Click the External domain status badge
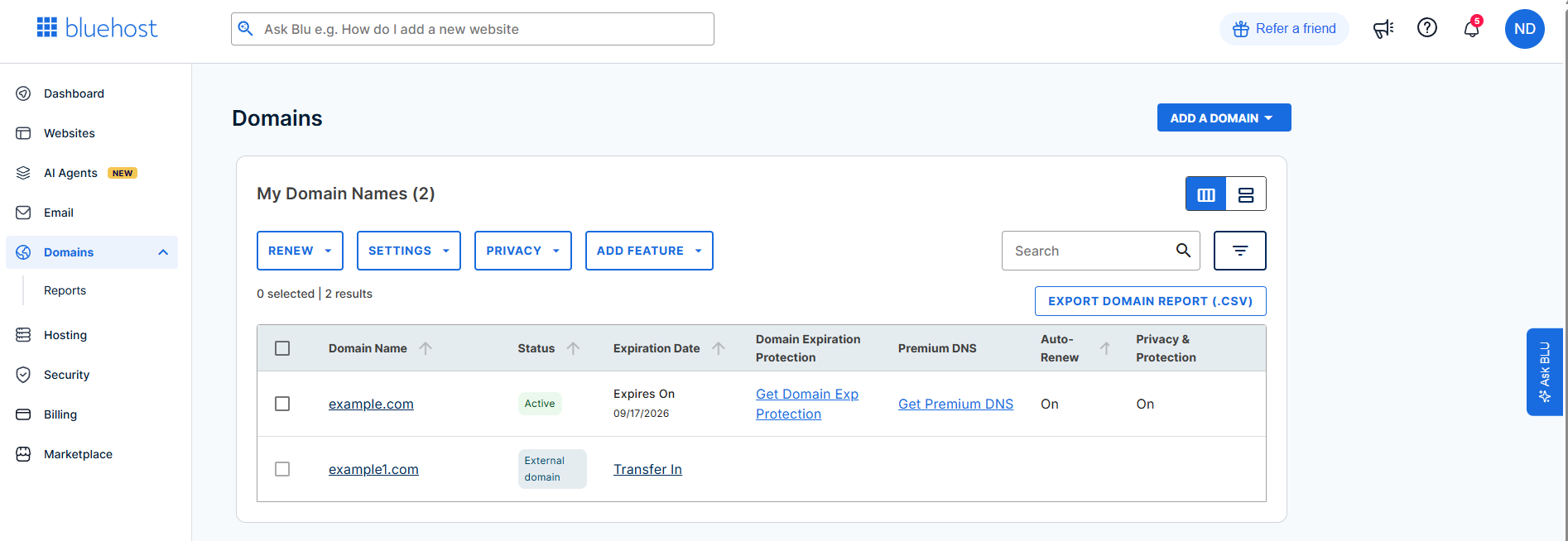Screen dimensions: 1568x541 point(552,469)
